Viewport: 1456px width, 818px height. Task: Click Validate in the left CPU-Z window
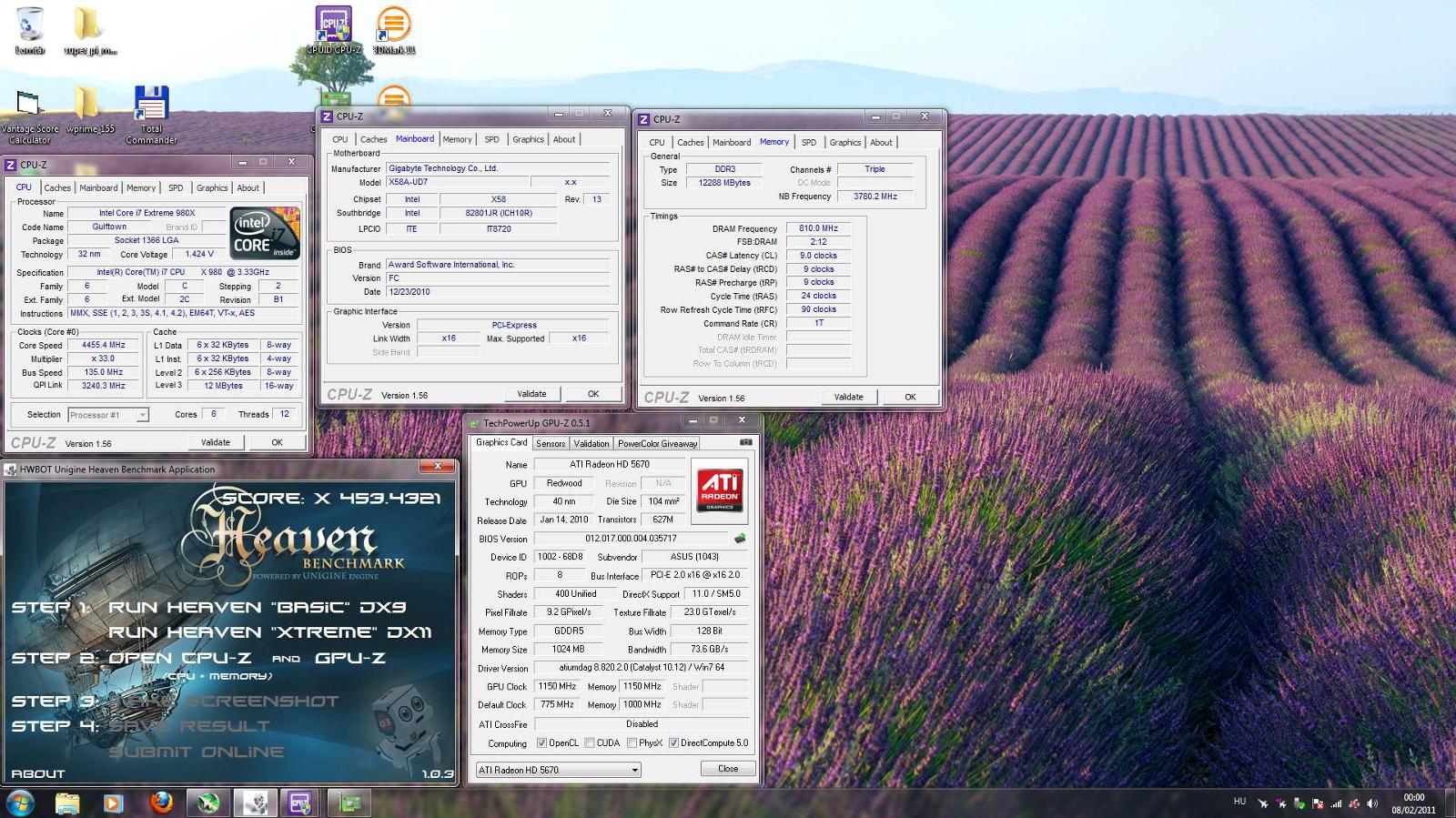tap(215, 442)
